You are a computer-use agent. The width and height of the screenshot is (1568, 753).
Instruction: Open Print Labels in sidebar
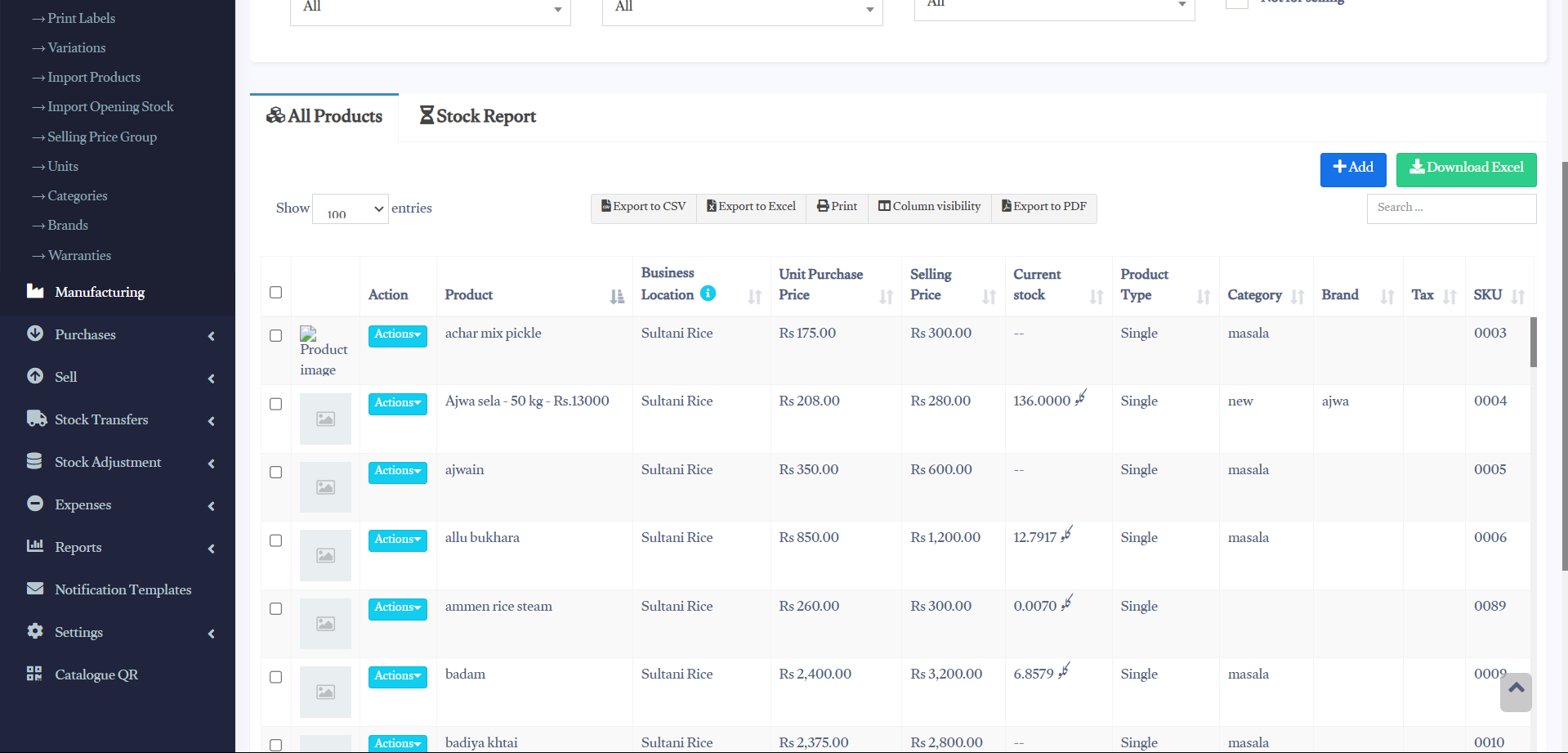pos(81,18)
